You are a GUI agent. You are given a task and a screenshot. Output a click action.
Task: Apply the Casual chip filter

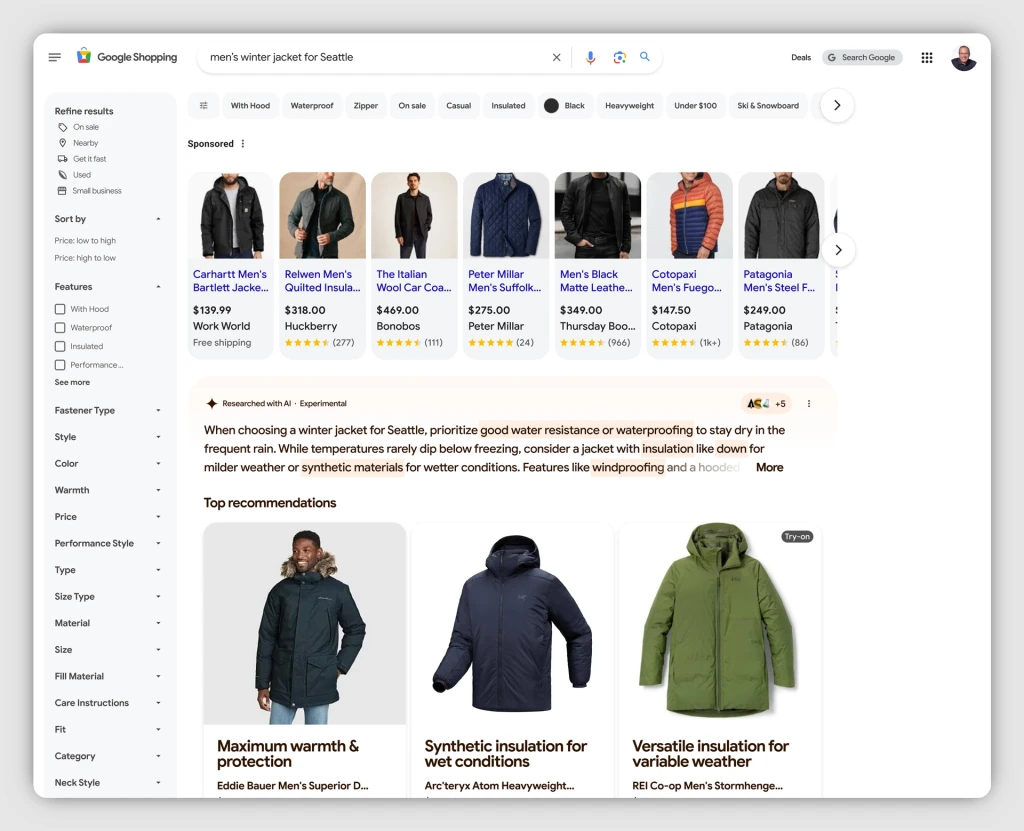click(x=458, y=105)
